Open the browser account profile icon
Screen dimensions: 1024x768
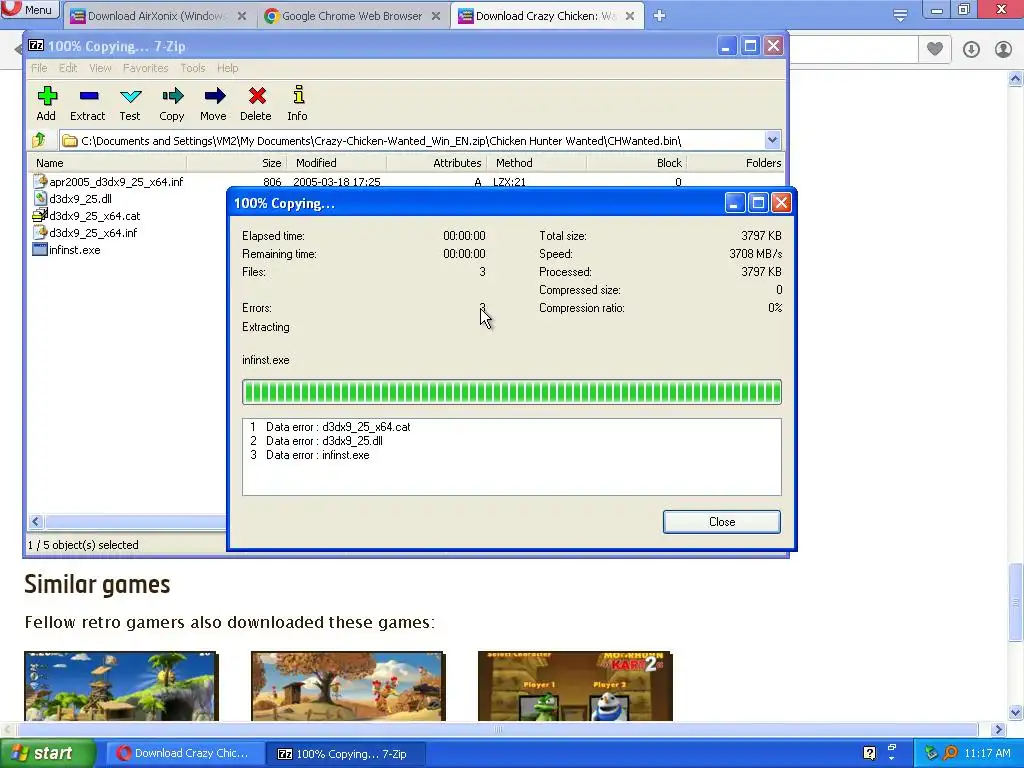1003,49
